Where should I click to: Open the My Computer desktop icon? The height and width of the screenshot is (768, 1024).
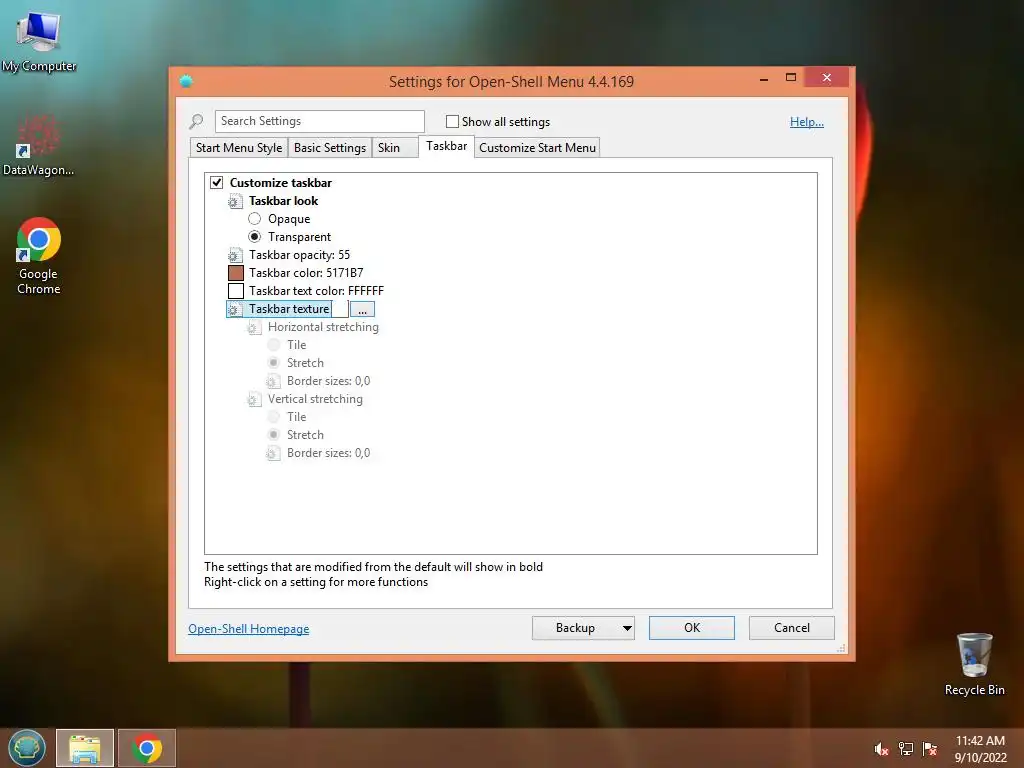pyautogui.click(x=39, y=40)
